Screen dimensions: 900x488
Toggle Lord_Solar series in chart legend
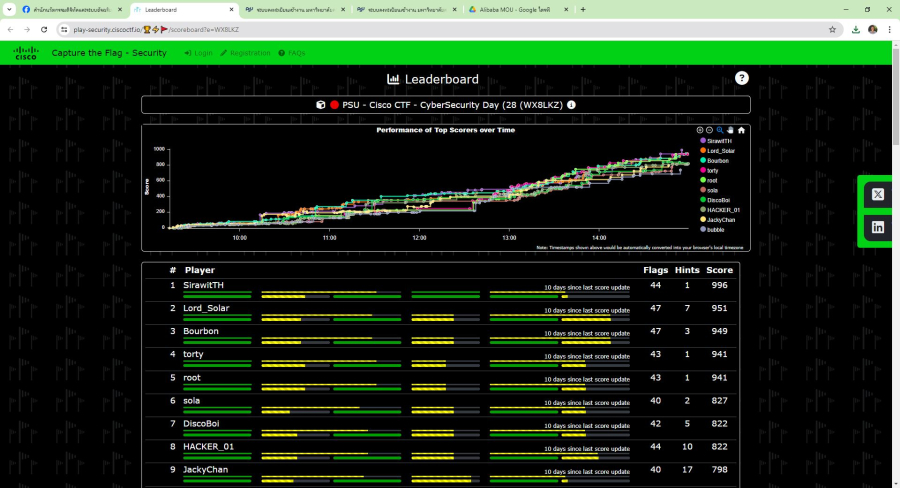point(721,151)
